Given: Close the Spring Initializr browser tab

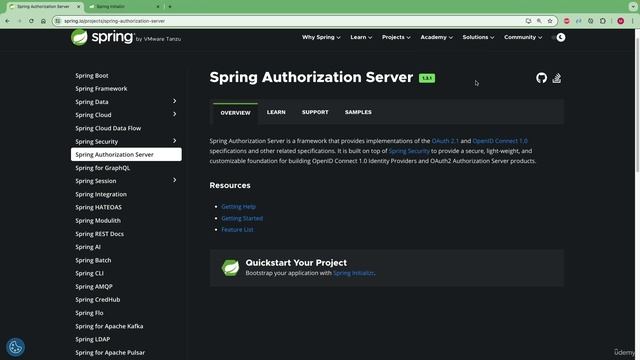Looking at the screenshot, I should tap(158, 7).
